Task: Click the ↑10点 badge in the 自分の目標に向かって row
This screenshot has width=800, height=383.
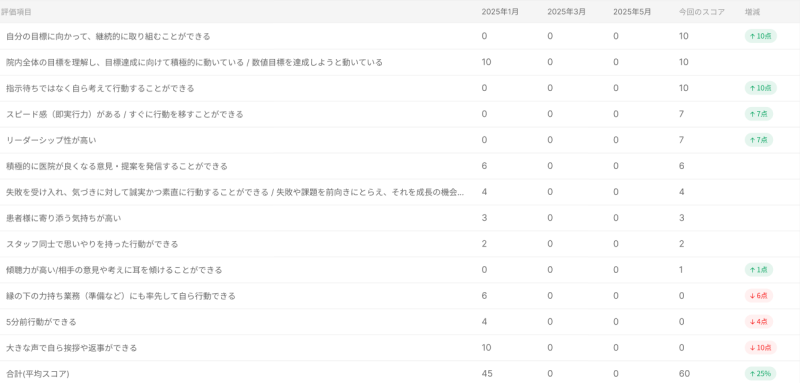Action: tap(760, 36)
